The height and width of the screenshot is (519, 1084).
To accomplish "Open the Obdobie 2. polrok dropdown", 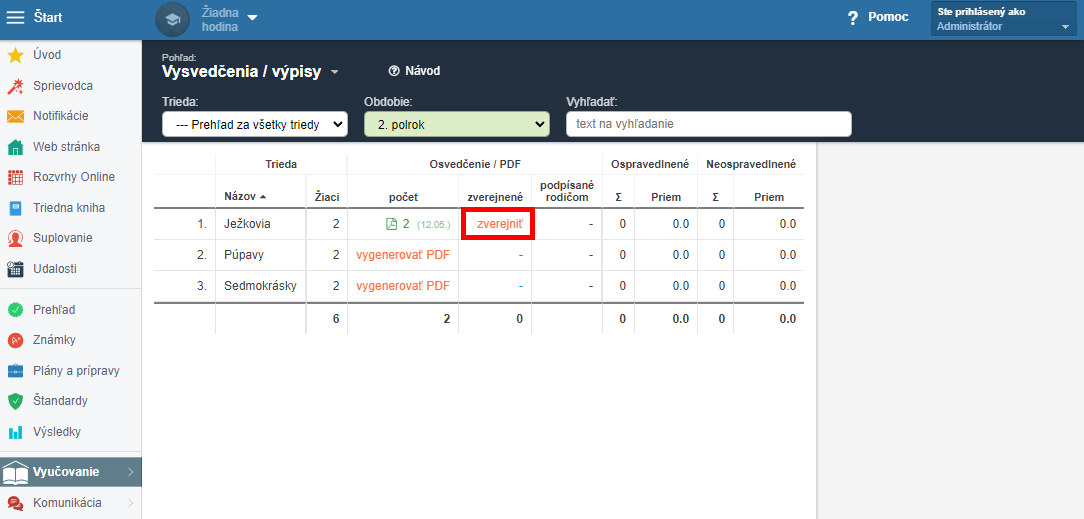I will [x=457, y=124].
